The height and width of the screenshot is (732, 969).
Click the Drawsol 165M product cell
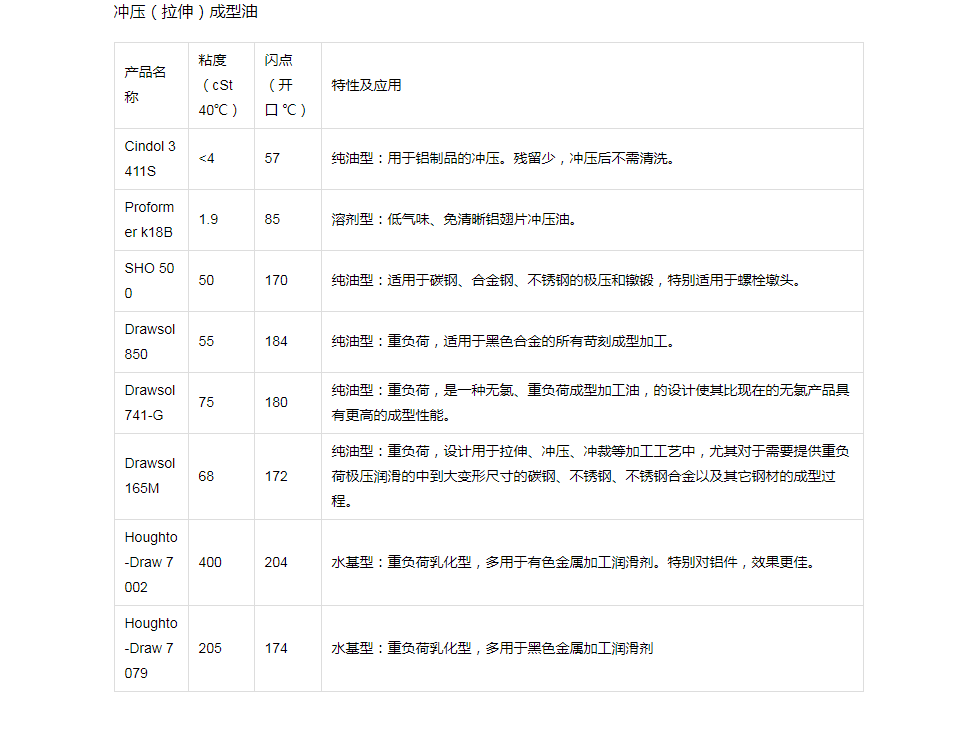[x=150, y=476]
